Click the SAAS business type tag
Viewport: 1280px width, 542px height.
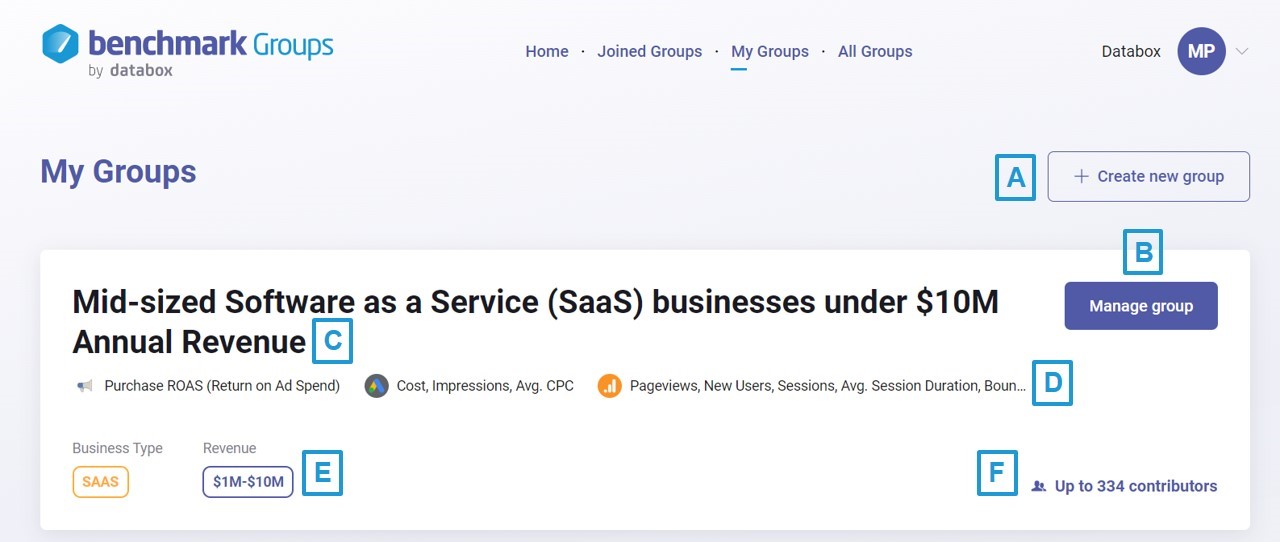tap(100, 482)
